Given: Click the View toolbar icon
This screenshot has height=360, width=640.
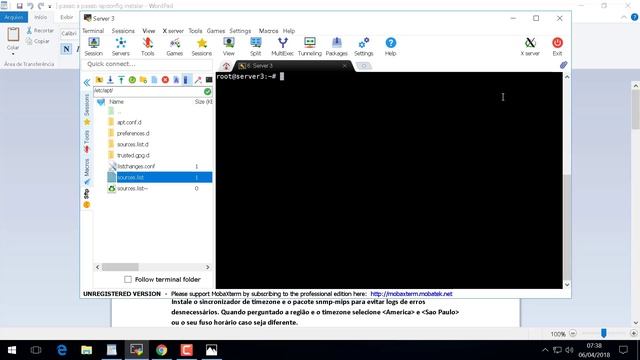Looking at the screenshot, I should (x=229, y=47).
